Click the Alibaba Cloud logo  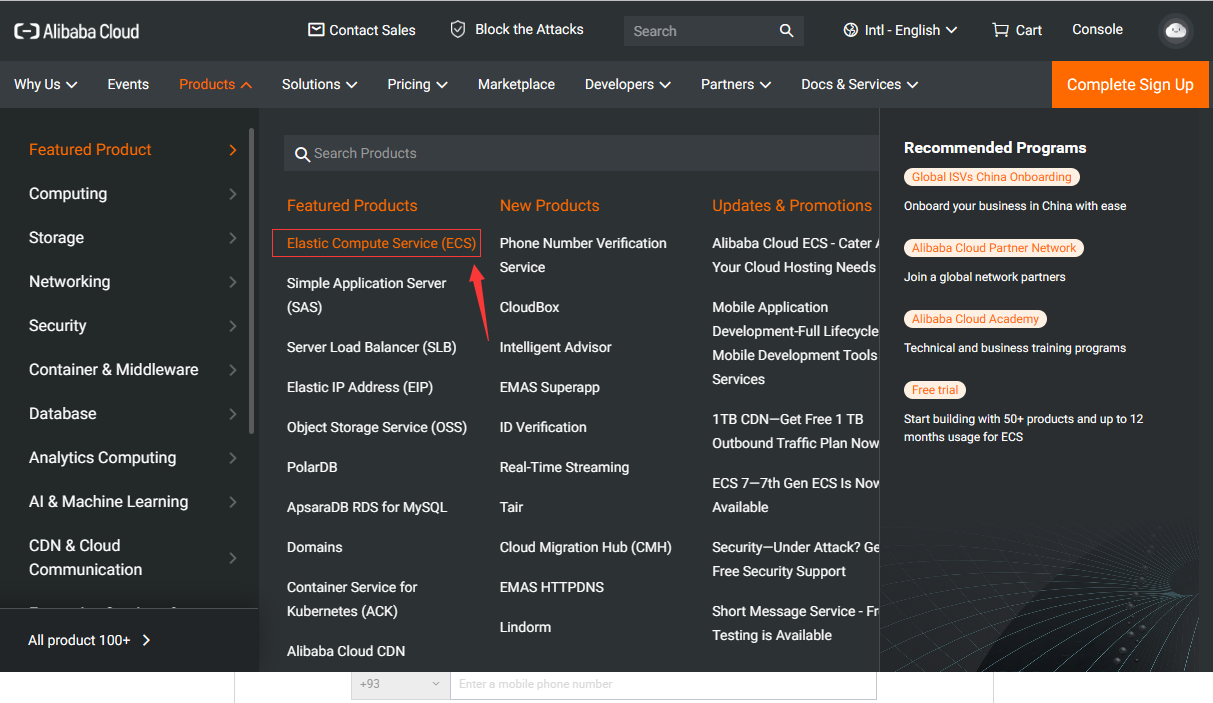coord(77,31)
